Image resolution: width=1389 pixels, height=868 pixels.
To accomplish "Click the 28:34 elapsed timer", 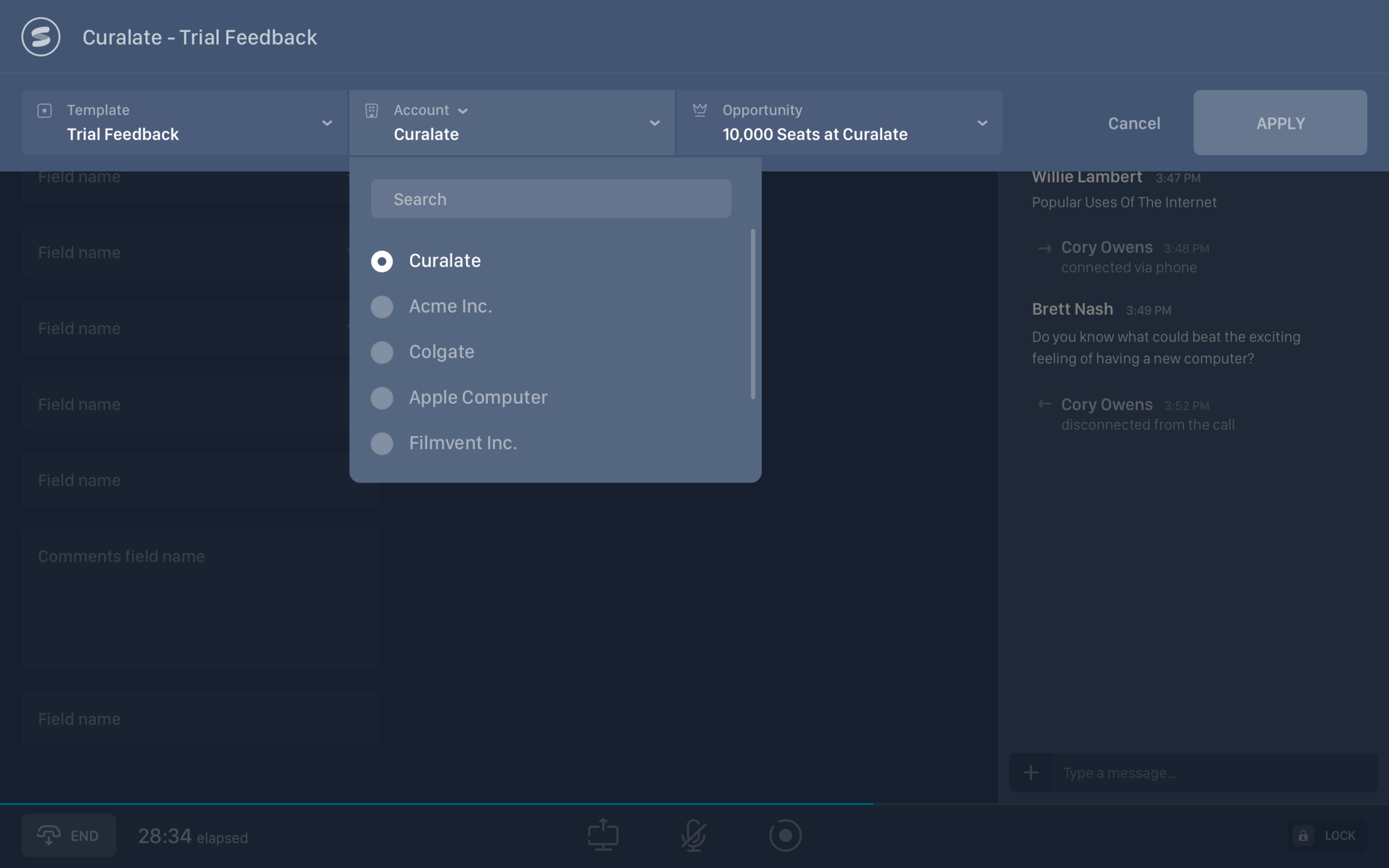I will 193,836.
